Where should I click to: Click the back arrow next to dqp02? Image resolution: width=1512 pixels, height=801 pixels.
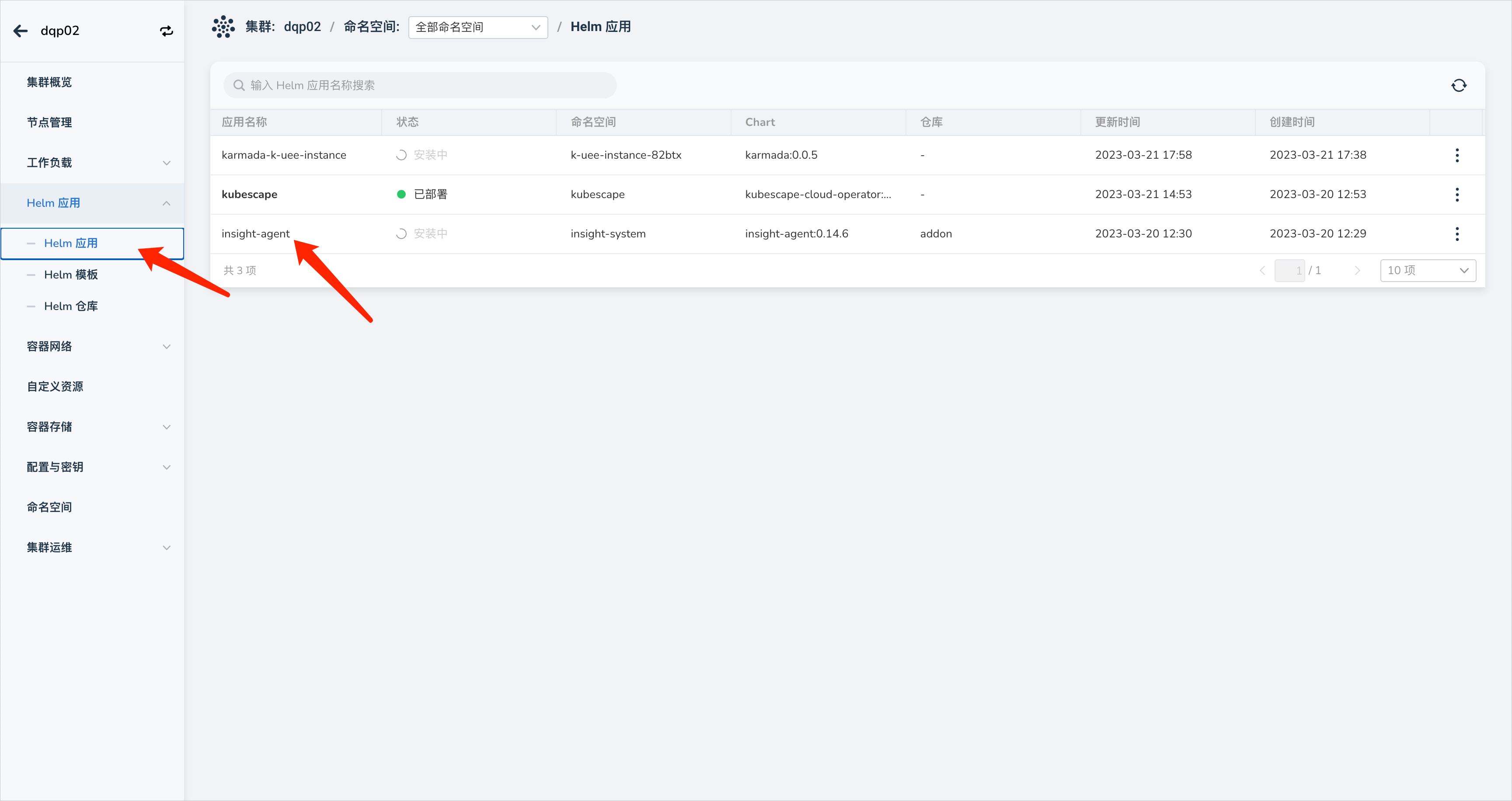[x=21, y=31]
